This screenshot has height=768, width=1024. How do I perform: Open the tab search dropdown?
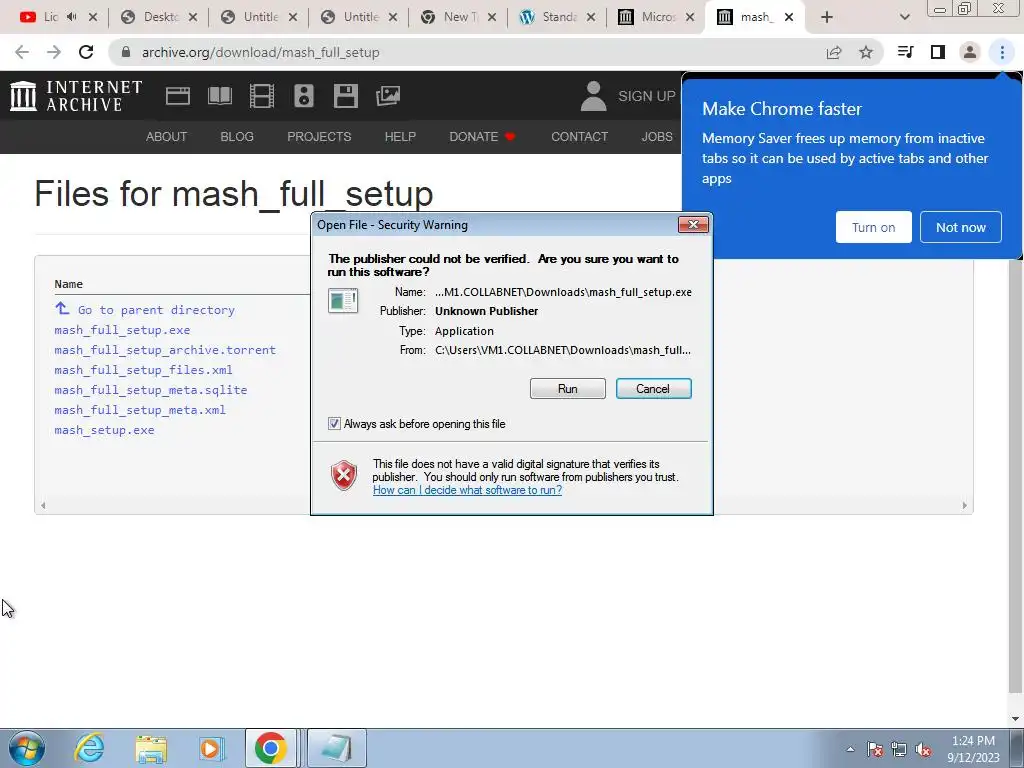tap(904, 17)
